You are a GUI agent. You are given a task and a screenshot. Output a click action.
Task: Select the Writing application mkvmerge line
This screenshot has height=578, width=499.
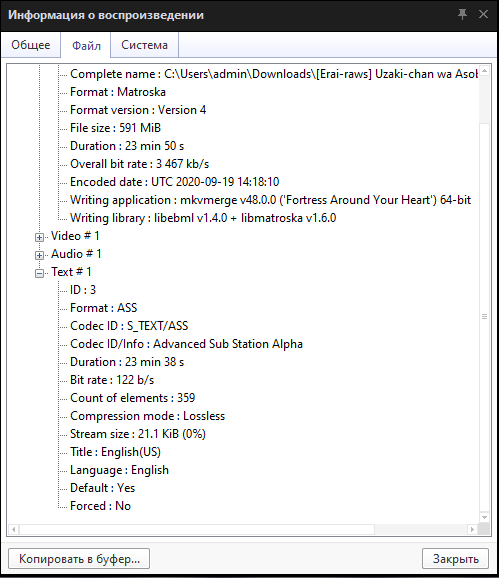click(x=271, y=200)
